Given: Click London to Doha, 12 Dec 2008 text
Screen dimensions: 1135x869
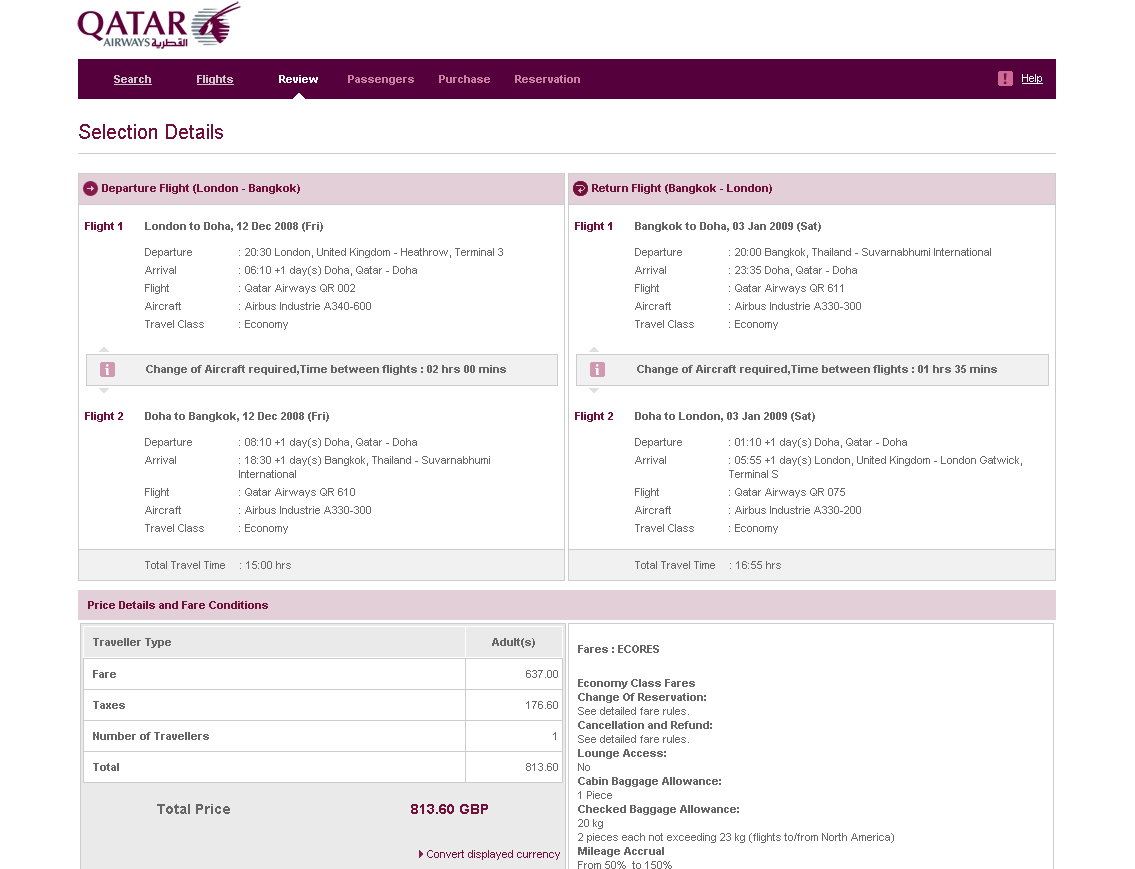Looking at the screenshot, I should pyautogui.click(x=234, y=226).
